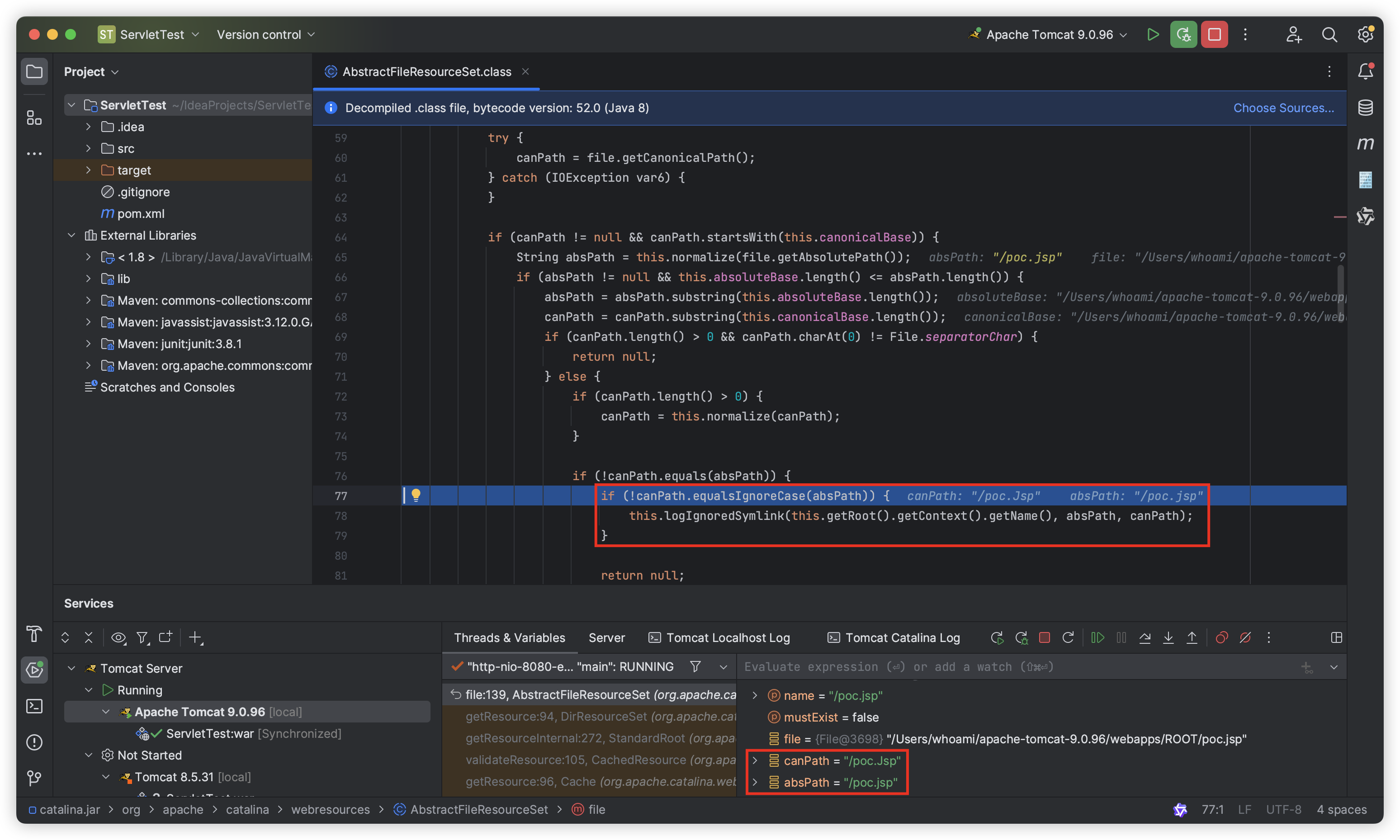Toggle debugger layout settings icon
Screen dimensions: 1400x840
pyautogui.click(x=1337, y=638)
